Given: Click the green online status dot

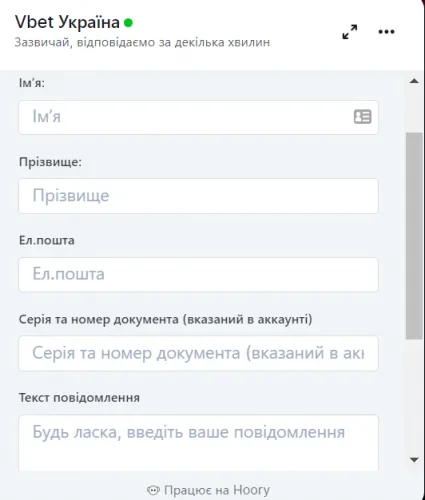Looking at the screenshot, I should point(128,23).
